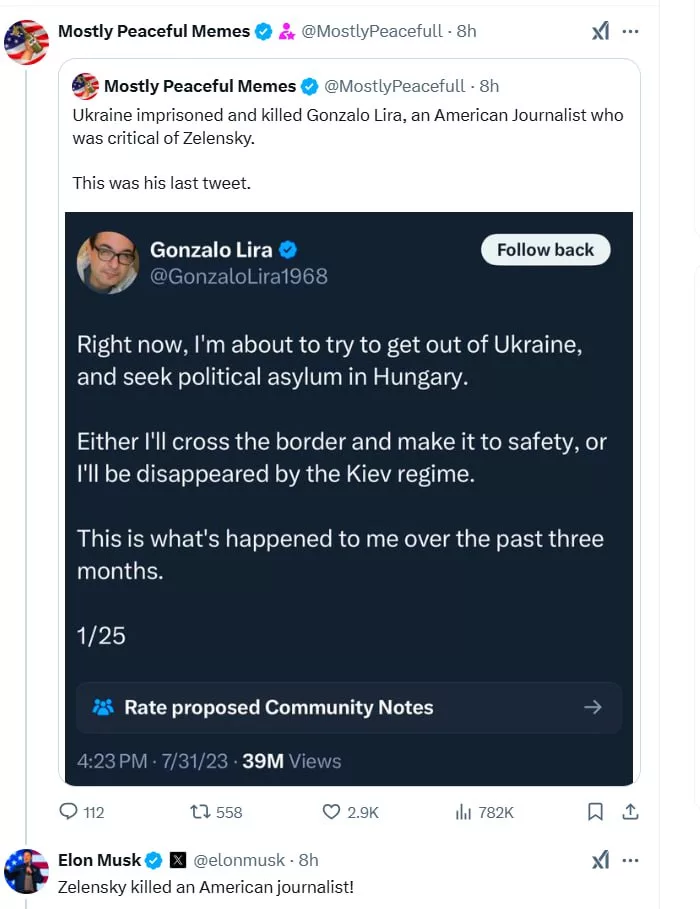The height and width of the screenshot is (909, 700).
Task: Open Grok analysis on Mostly Peaceful Memes tweet
Action: click(x=600, y=30)
